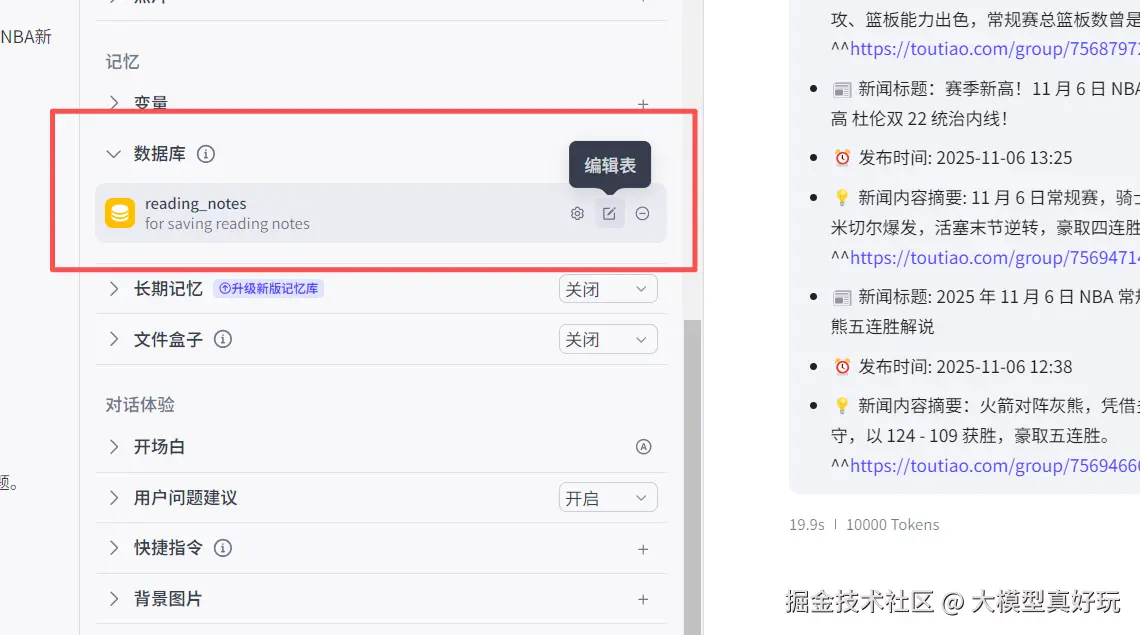Screen dimensions: 1140x635
Task: Open the reading_notes database settings gear
Action: 577,213
